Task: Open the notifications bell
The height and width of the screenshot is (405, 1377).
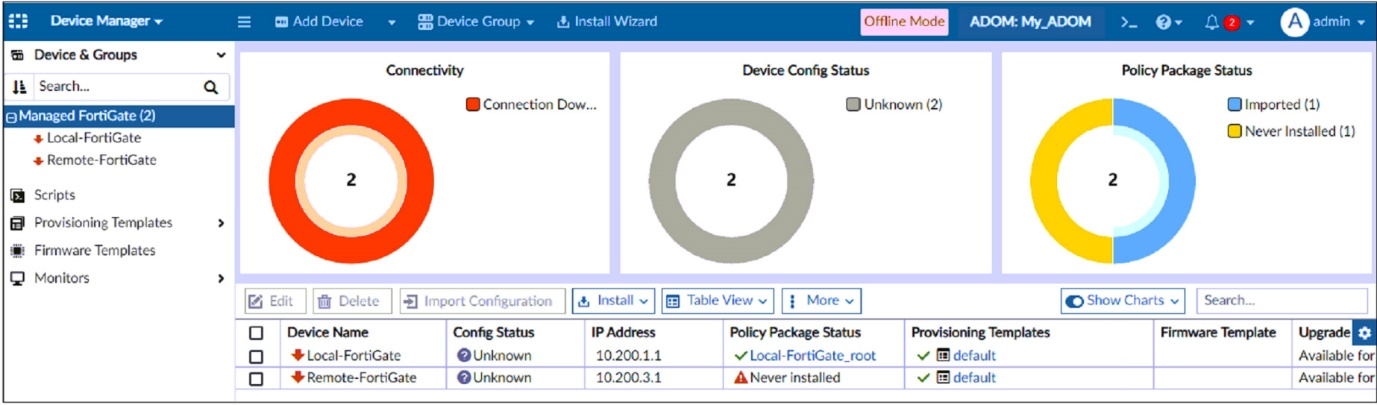Action: 1212,22
